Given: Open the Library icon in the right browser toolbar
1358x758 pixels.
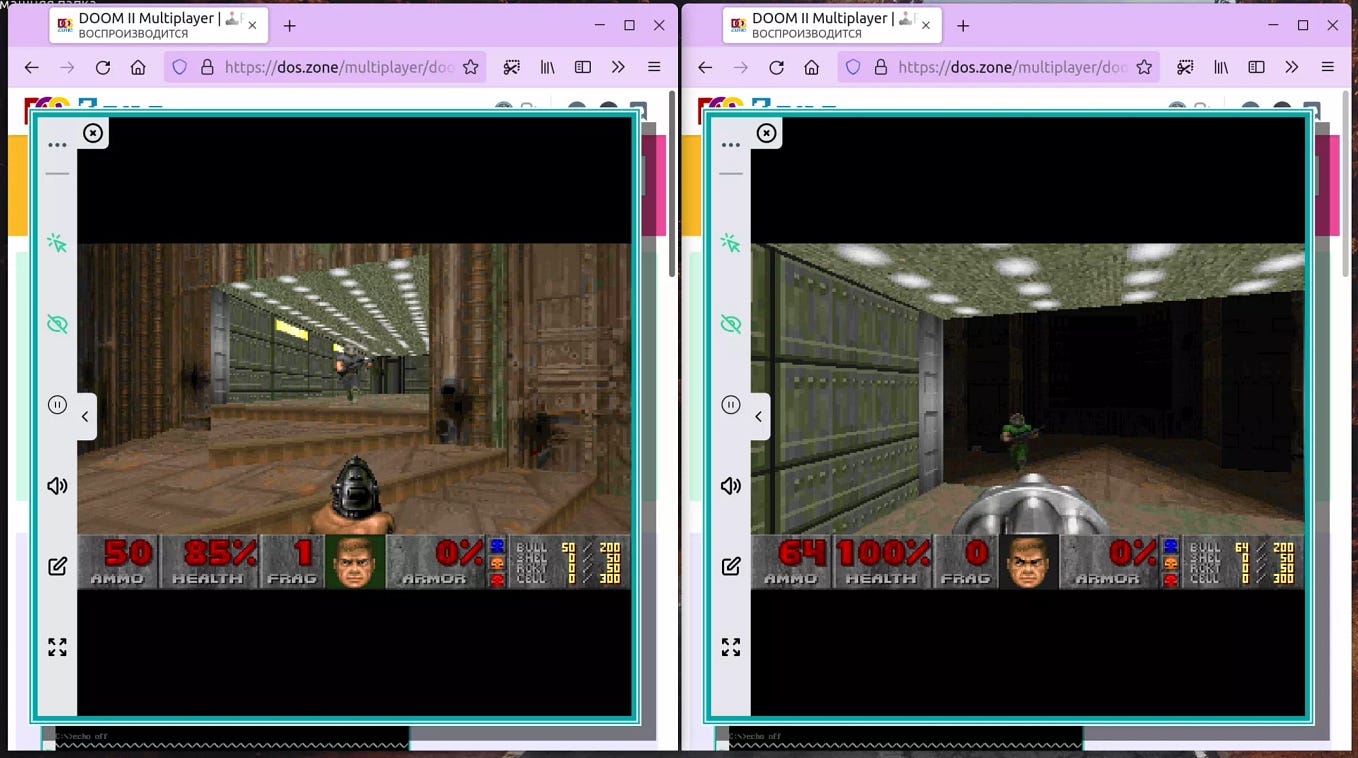Looking at the screenshot, I should point(1220,67).
